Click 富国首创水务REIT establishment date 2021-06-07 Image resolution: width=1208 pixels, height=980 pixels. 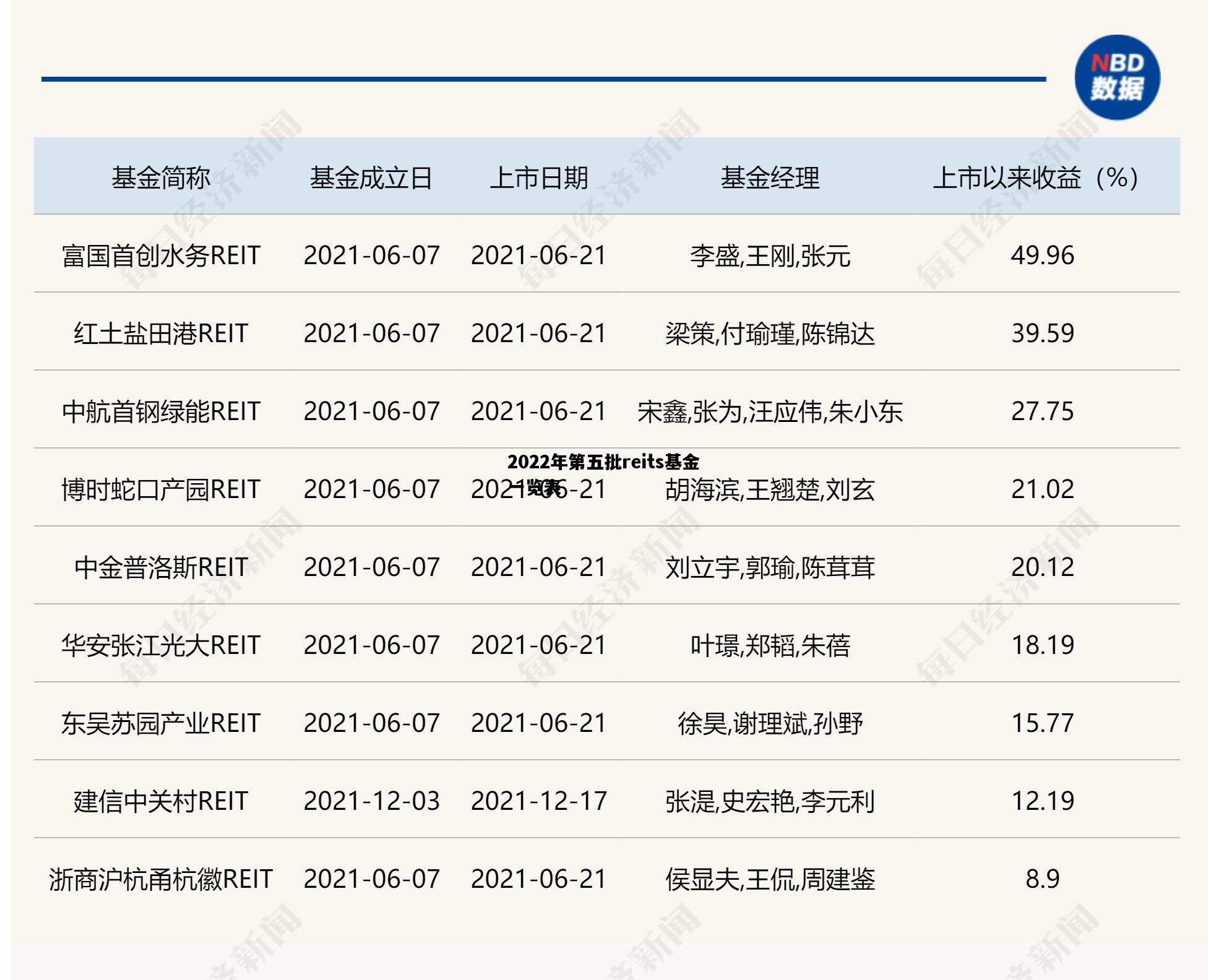tap(371, 256)
